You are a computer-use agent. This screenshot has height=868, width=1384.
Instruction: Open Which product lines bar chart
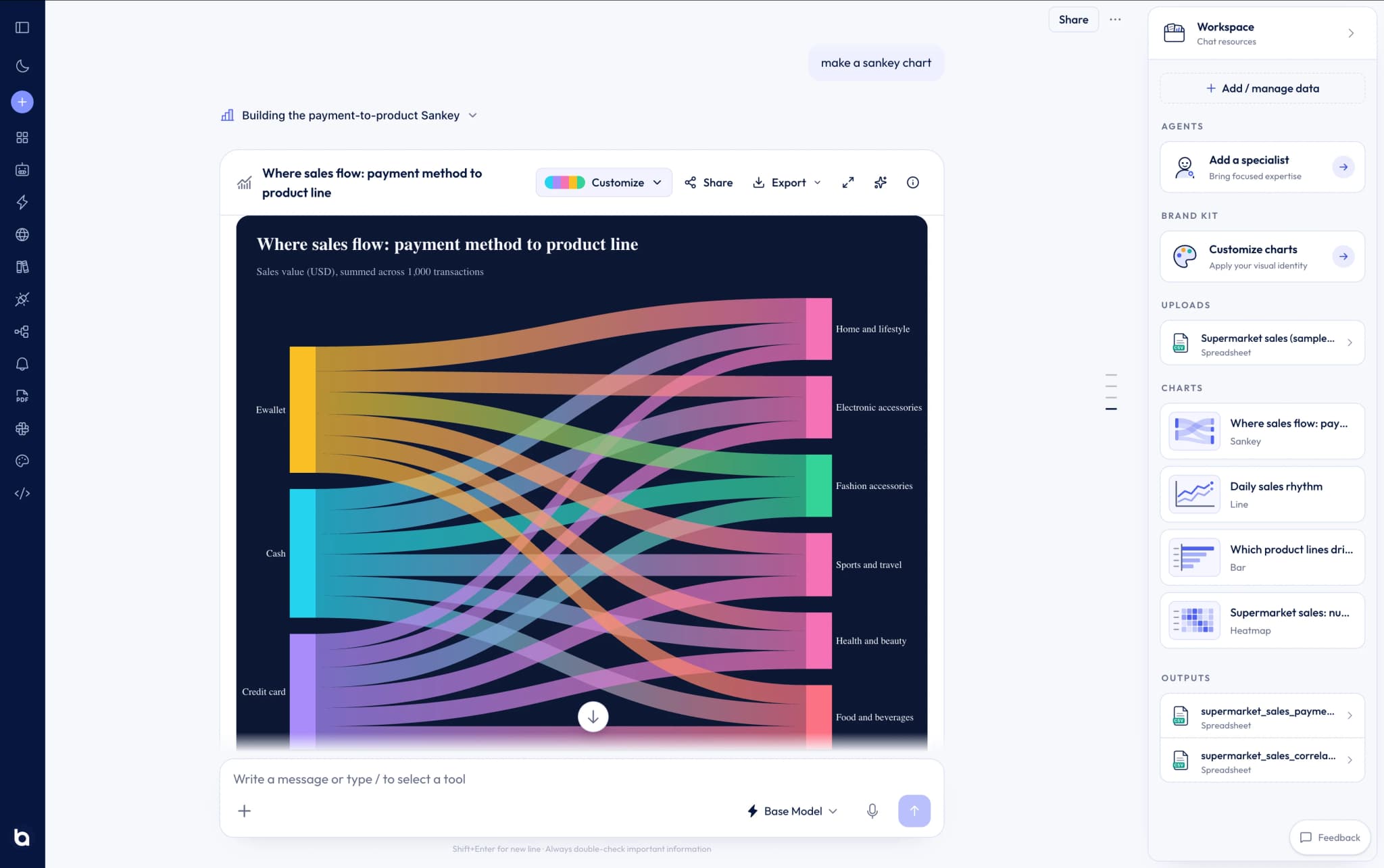pyautogui.click(x=1262, y=557)
